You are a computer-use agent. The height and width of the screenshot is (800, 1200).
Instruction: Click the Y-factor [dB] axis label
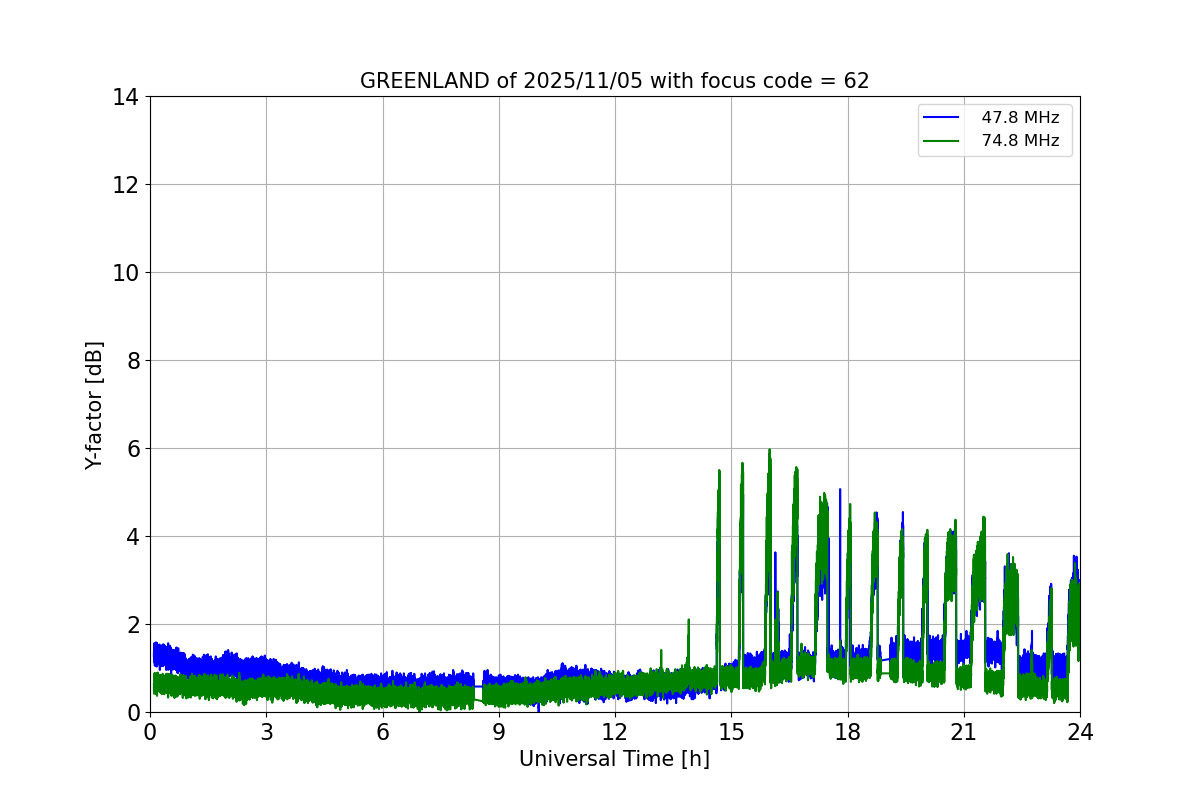[x=94, y=405]
